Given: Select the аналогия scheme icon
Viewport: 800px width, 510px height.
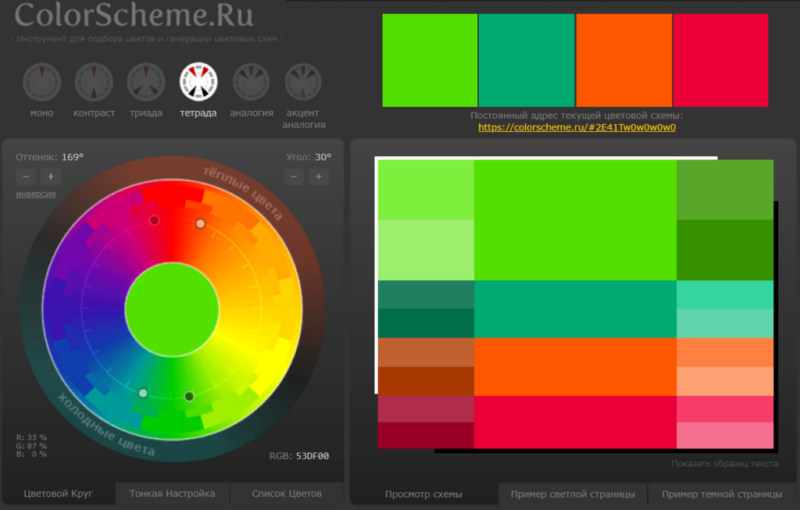Looking at the screenshot, I should (x=251, y=82).
